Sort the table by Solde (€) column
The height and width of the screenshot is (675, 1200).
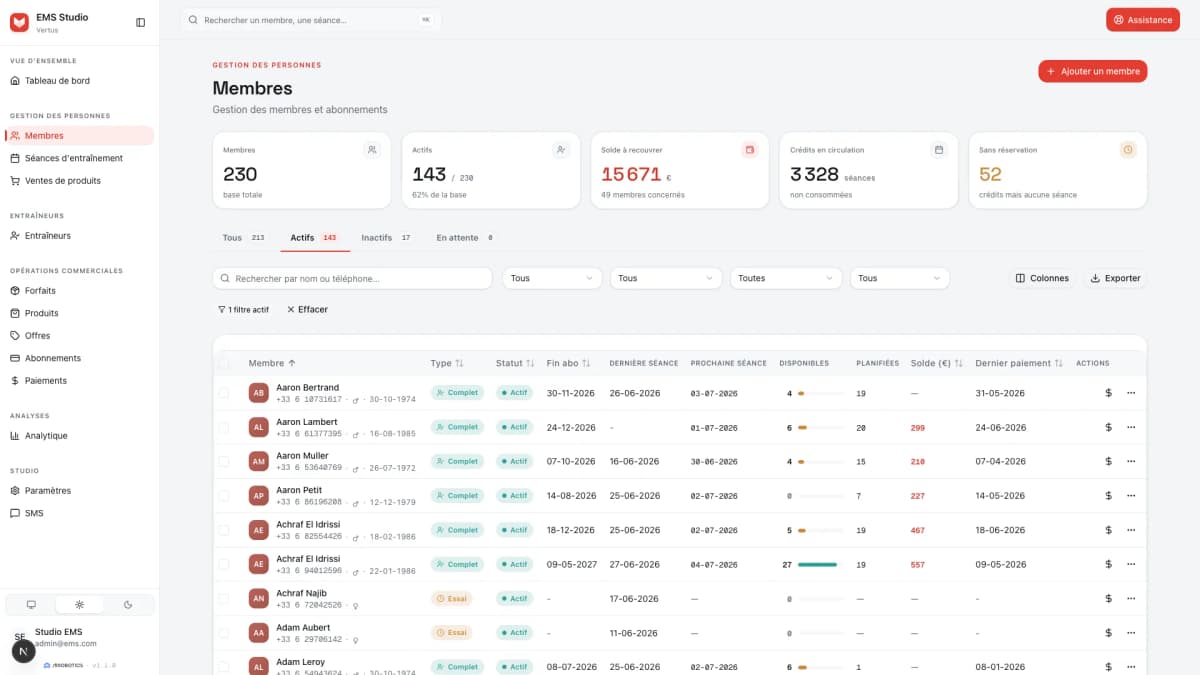point(937,363)
